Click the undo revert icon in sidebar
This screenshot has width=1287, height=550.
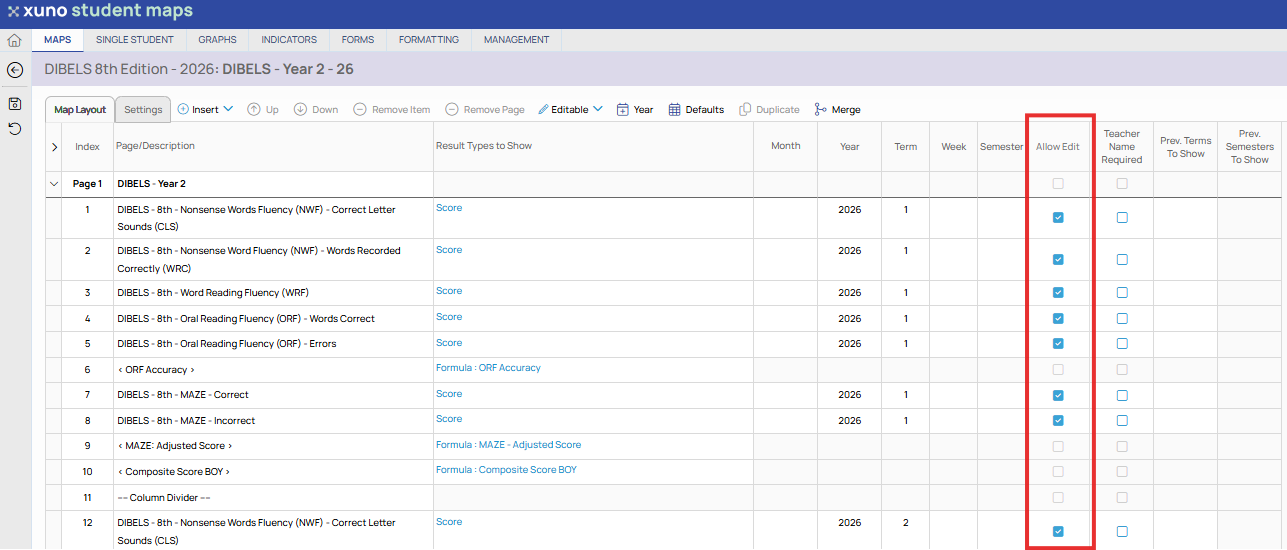click(14, 128)
